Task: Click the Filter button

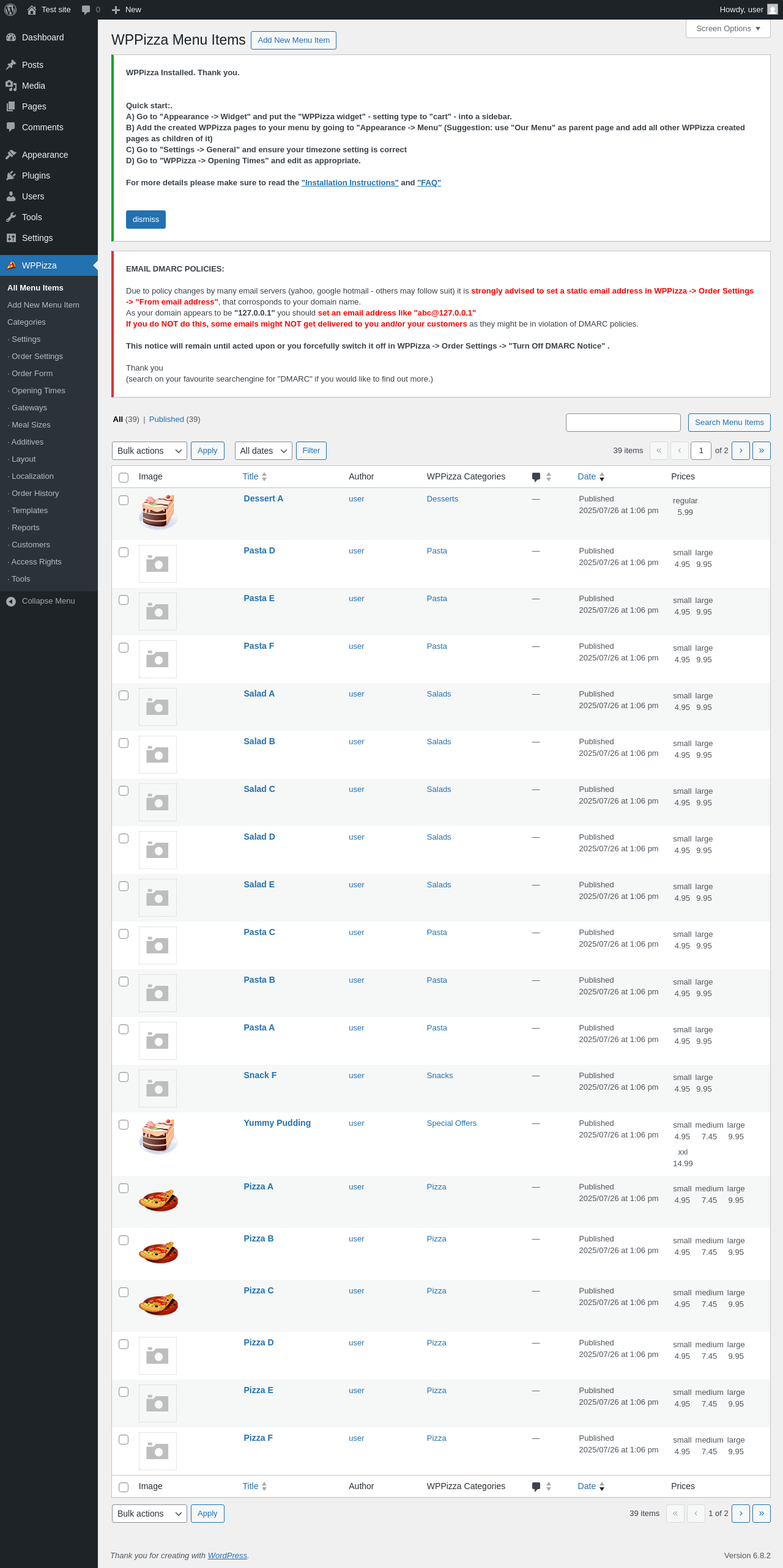Action: (311, 451)
